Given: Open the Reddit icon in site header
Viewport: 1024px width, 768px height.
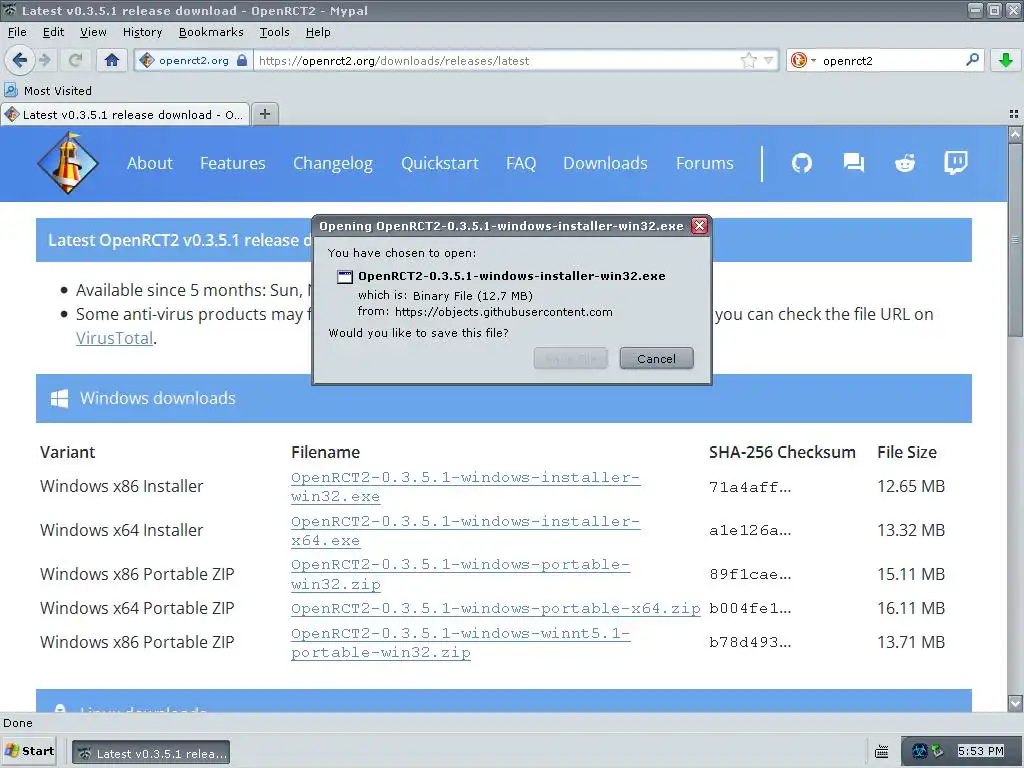Looking at the screenshot, I should (904, 163).
